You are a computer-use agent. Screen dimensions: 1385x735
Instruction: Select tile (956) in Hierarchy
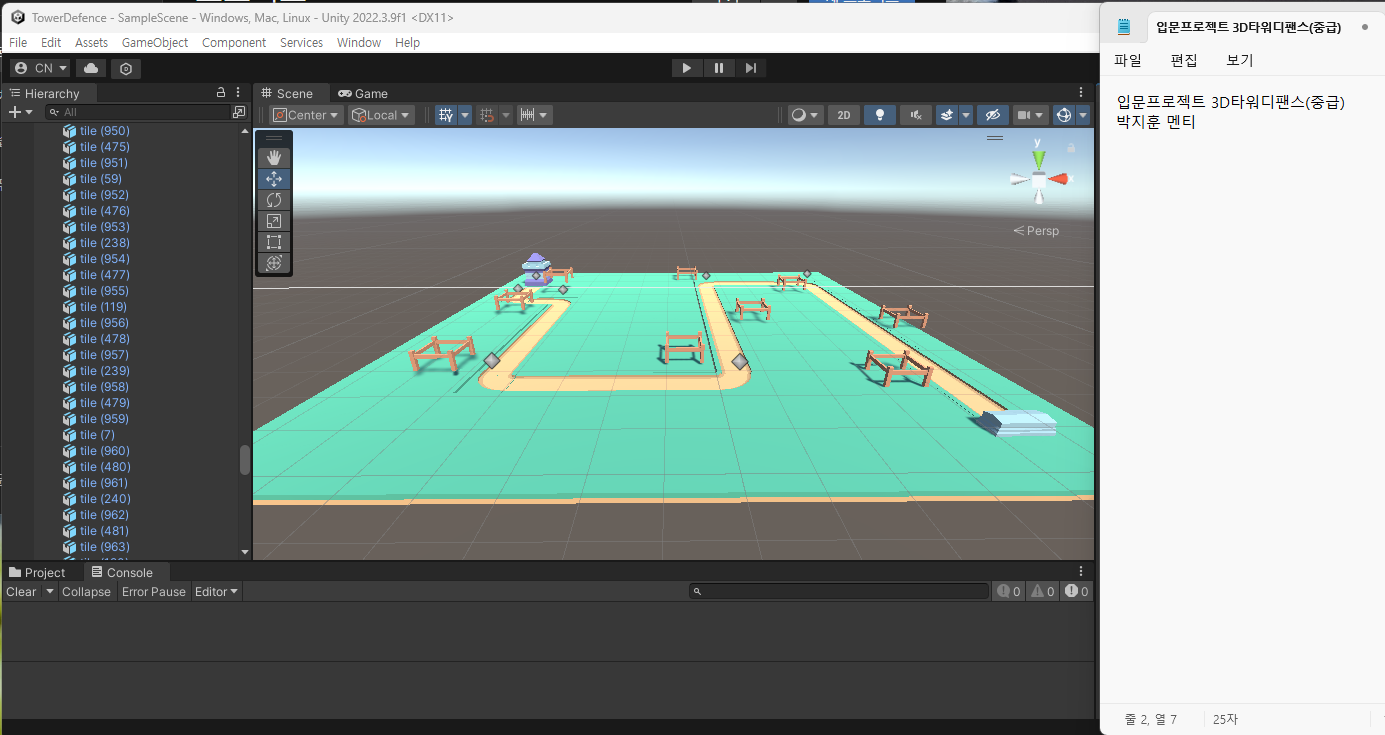coord(104,323)
